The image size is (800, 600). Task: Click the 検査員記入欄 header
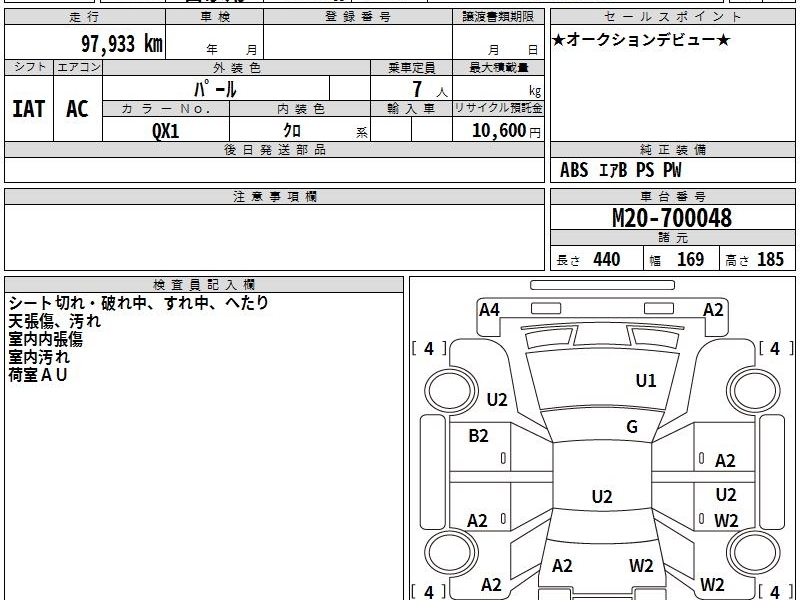[204, 285]
